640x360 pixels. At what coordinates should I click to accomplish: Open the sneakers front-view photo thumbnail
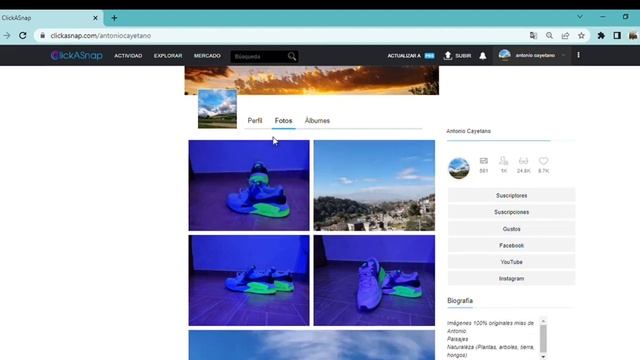374,280
